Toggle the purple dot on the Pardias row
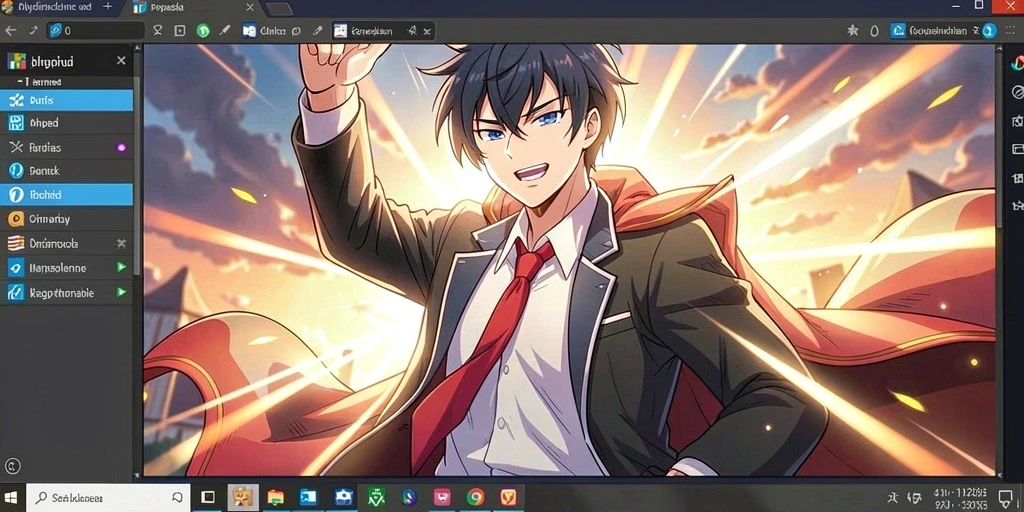The height and width of the screenshot is (512, 1024). click(x=121, y=148)
